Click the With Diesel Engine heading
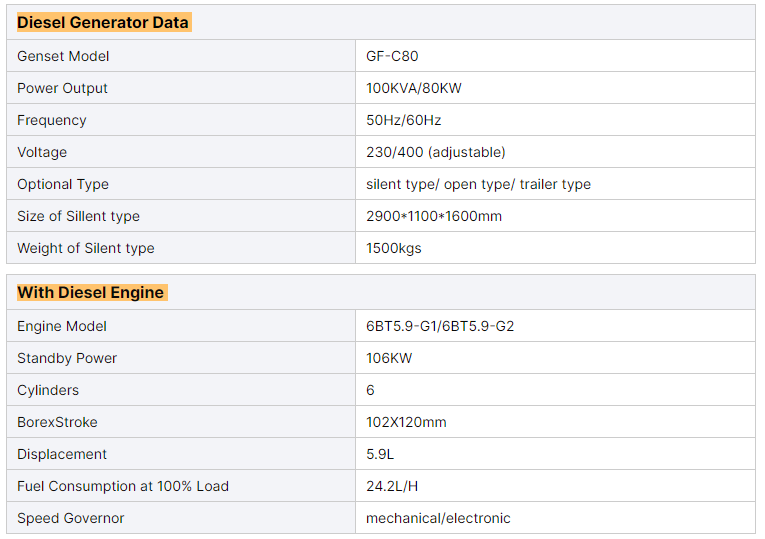This screenshot has height=539, width=765. click(x=92, y=292)
